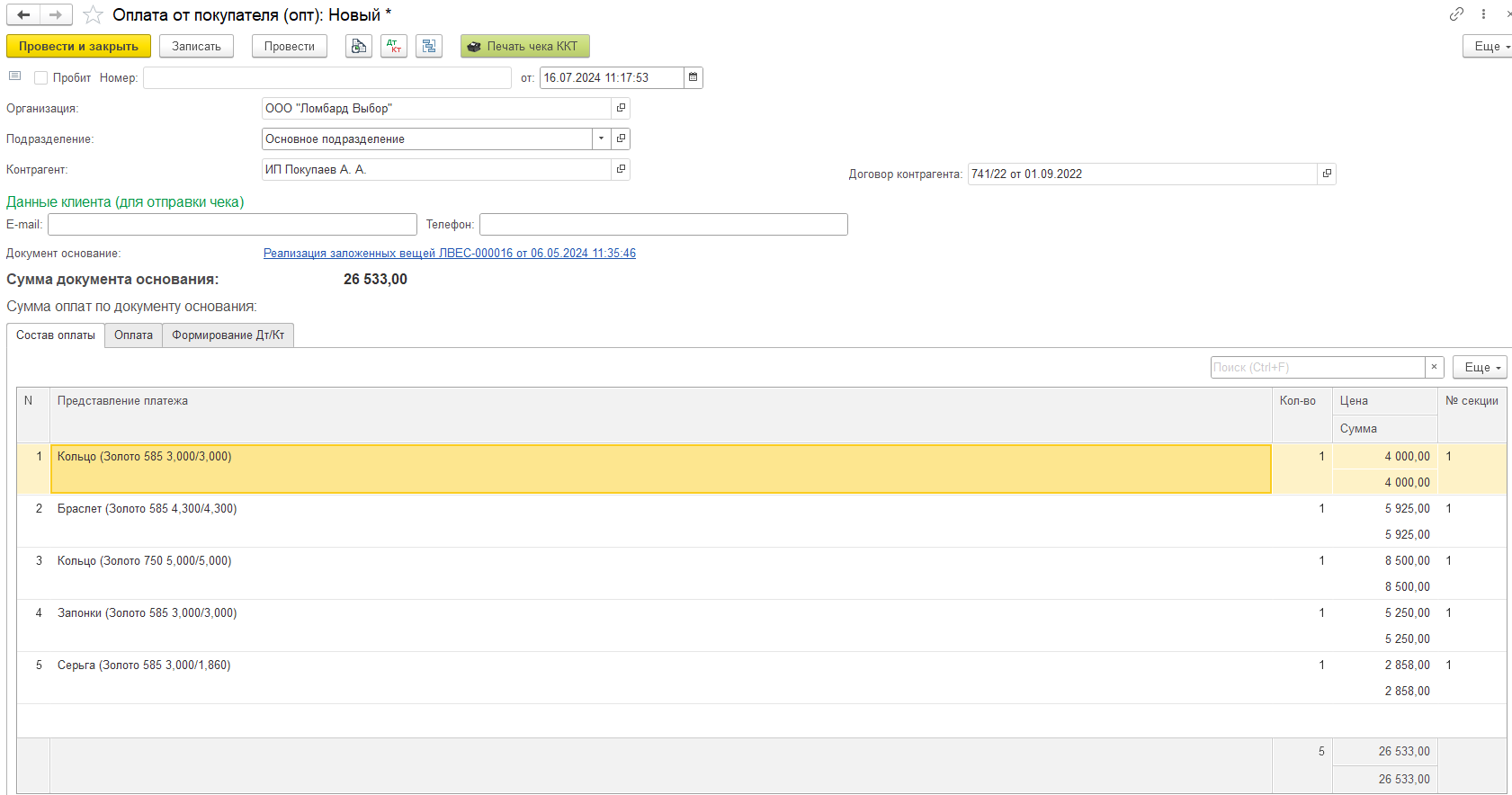Open the vertical three-dot window menu
The width and height of the screenshot is (1512, 795).
tap(1483, 13)
